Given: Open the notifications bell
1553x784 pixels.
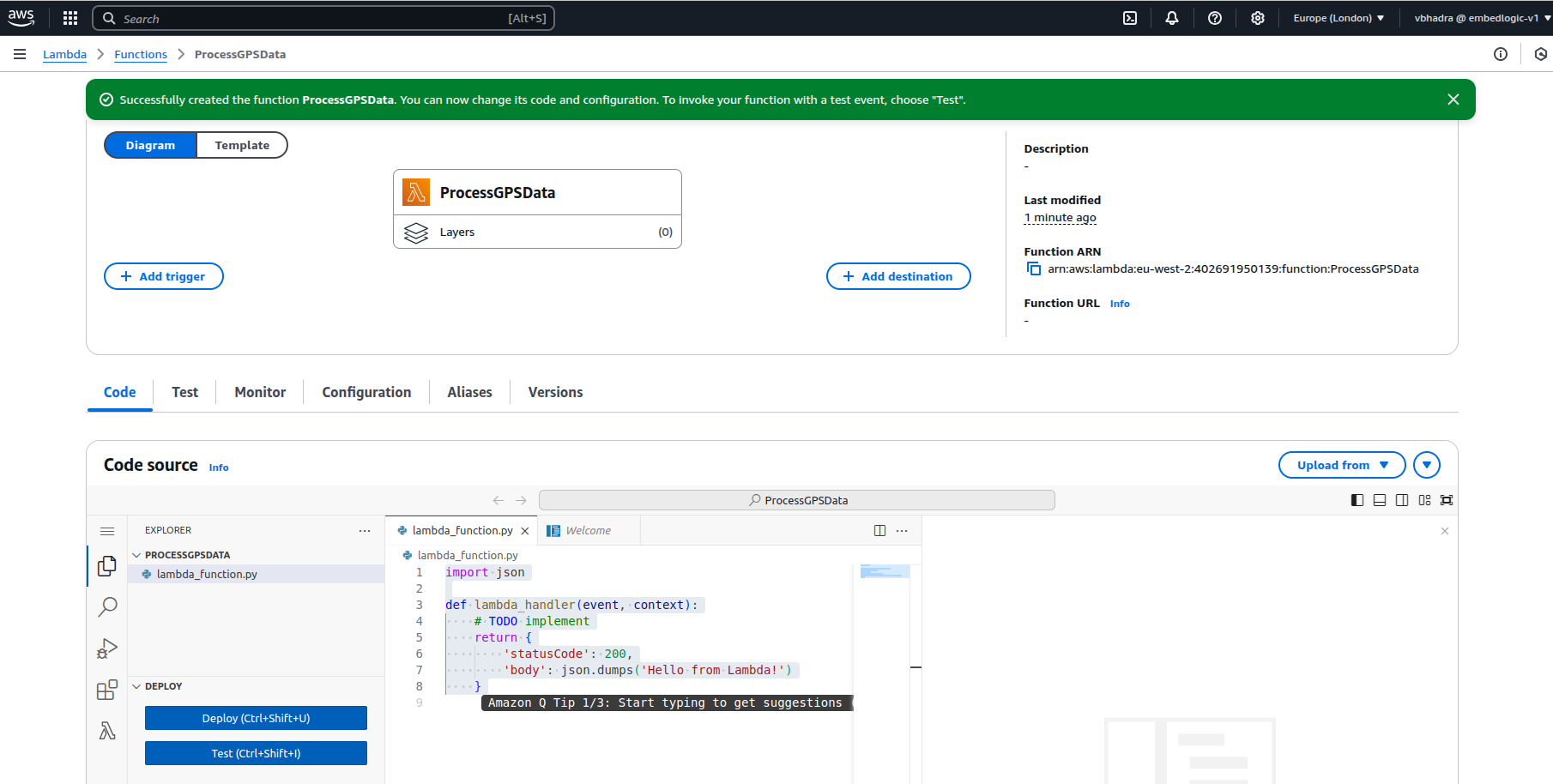Looking at the screenshot, I should click(1171, 18).
